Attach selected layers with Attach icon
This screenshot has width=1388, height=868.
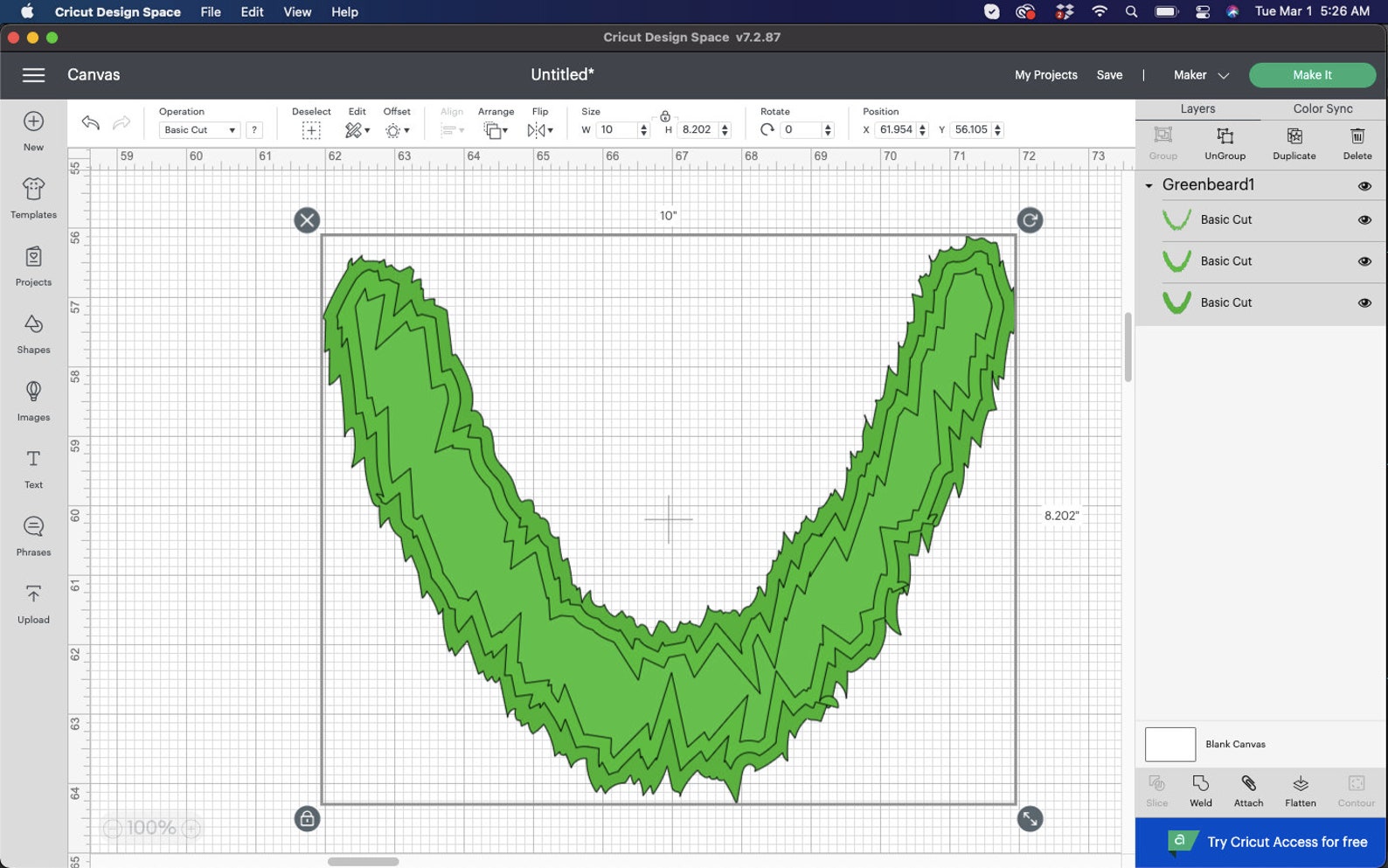tap(1248, 790)
